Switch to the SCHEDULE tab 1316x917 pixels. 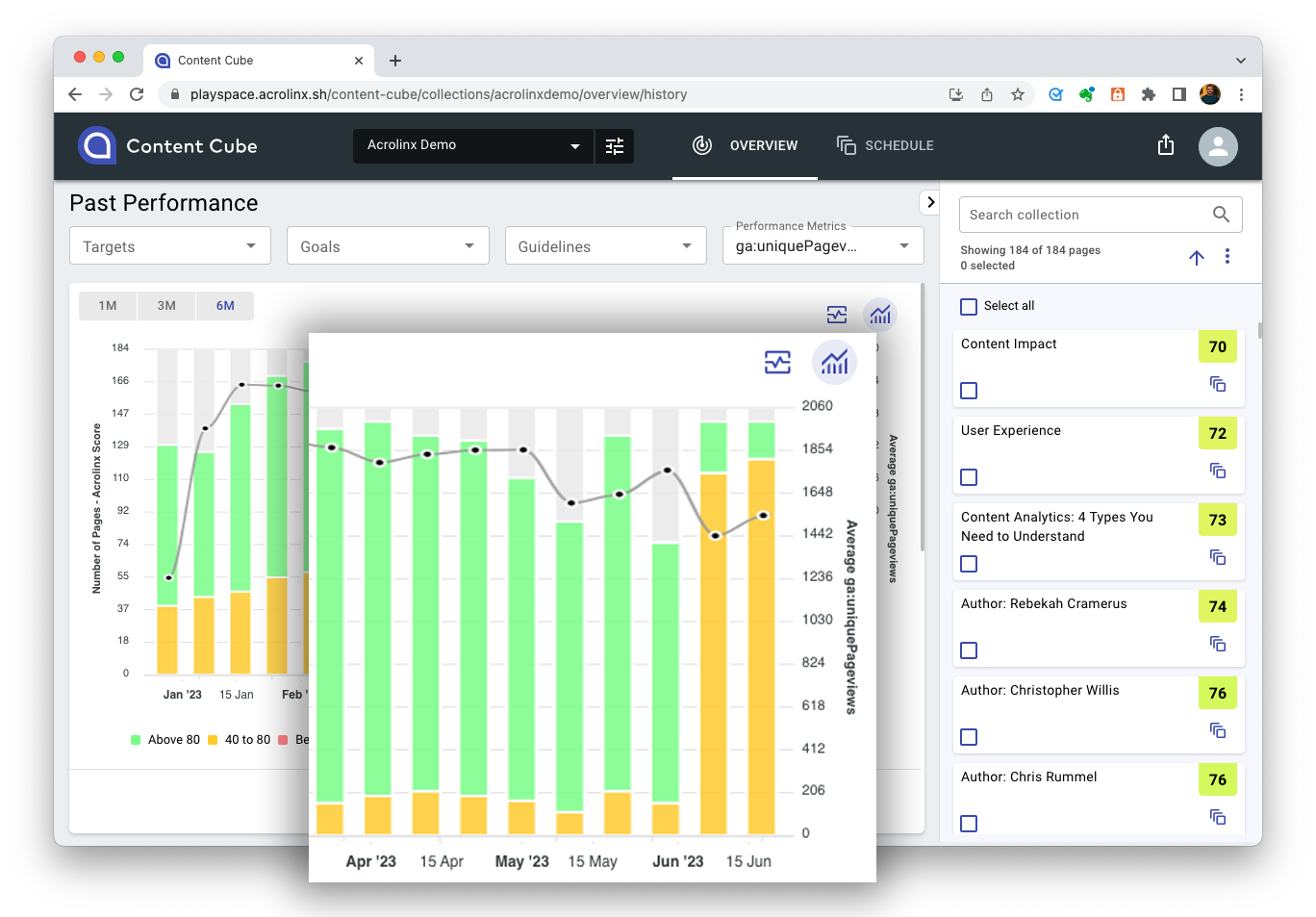884,145
